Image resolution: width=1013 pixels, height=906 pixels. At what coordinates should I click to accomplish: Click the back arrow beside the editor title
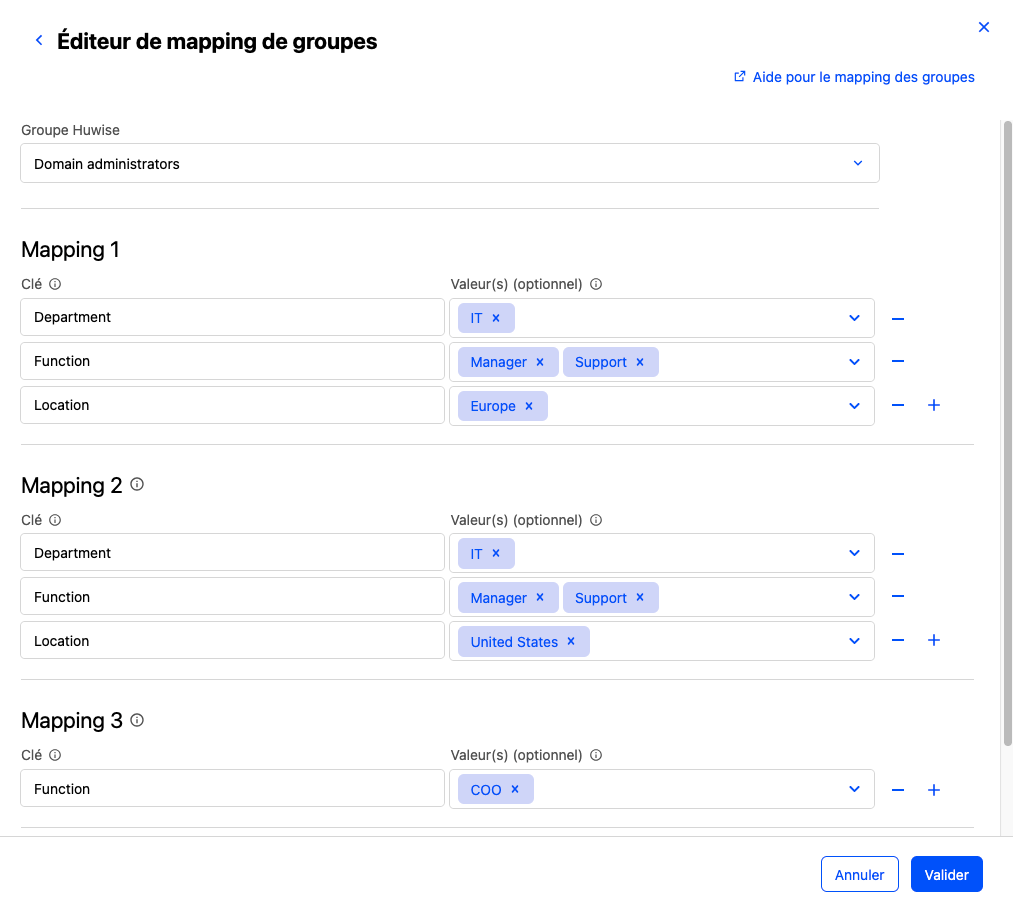pyautogui.click(x=39, y=41)
